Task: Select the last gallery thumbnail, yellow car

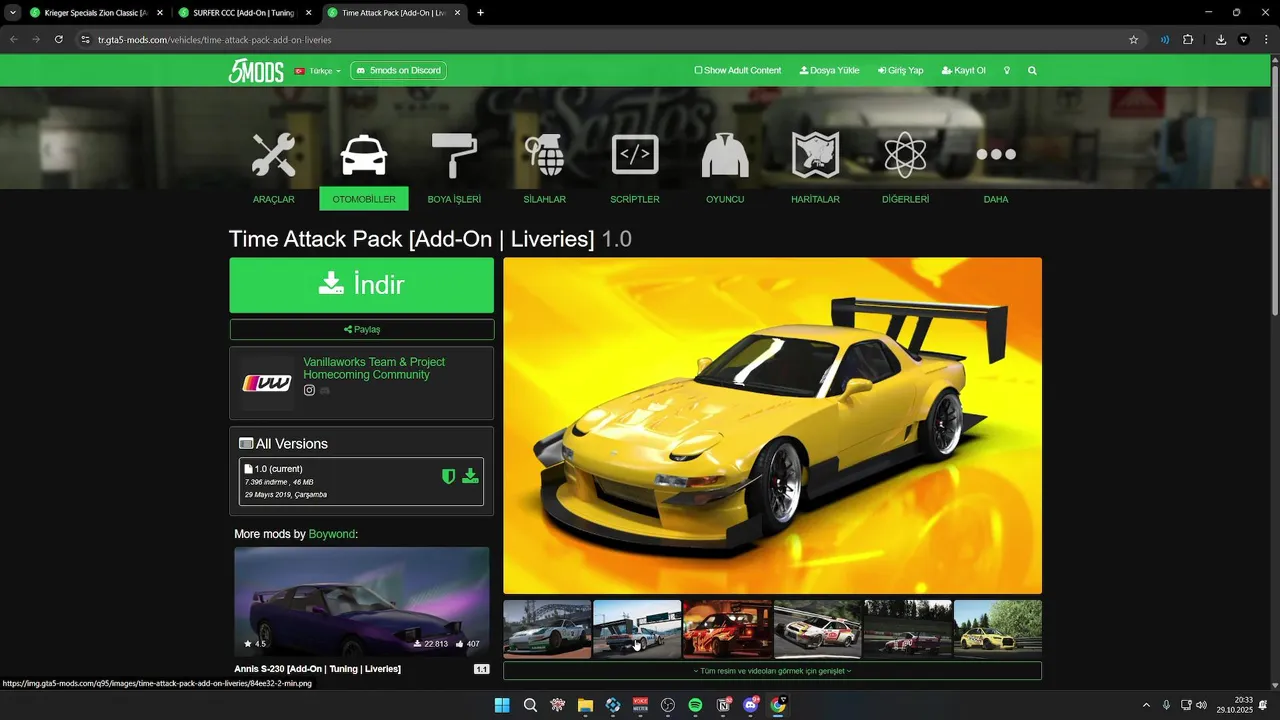Action: (x=998, y=629)
